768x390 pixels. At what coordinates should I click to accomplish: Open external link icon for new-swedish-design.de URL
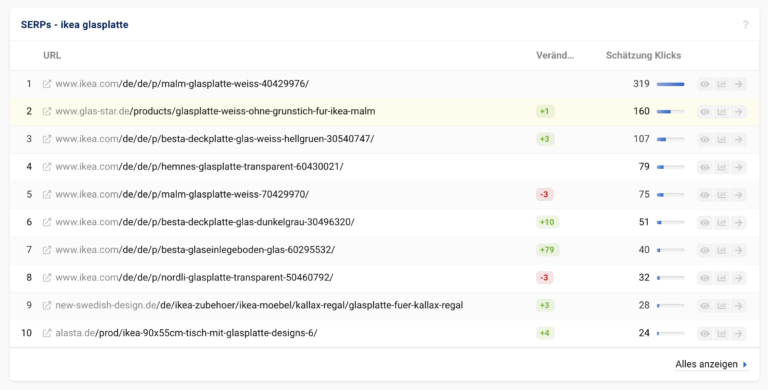(x=47, y=306)
